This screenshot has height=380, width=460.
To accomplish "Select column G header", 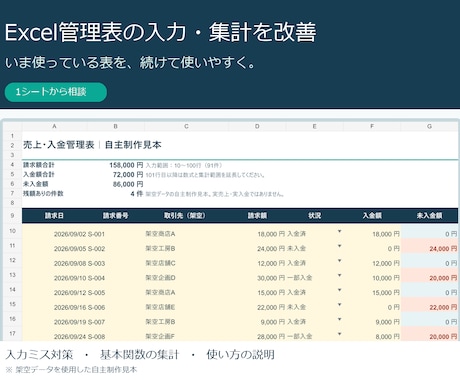I will point(429,126).
